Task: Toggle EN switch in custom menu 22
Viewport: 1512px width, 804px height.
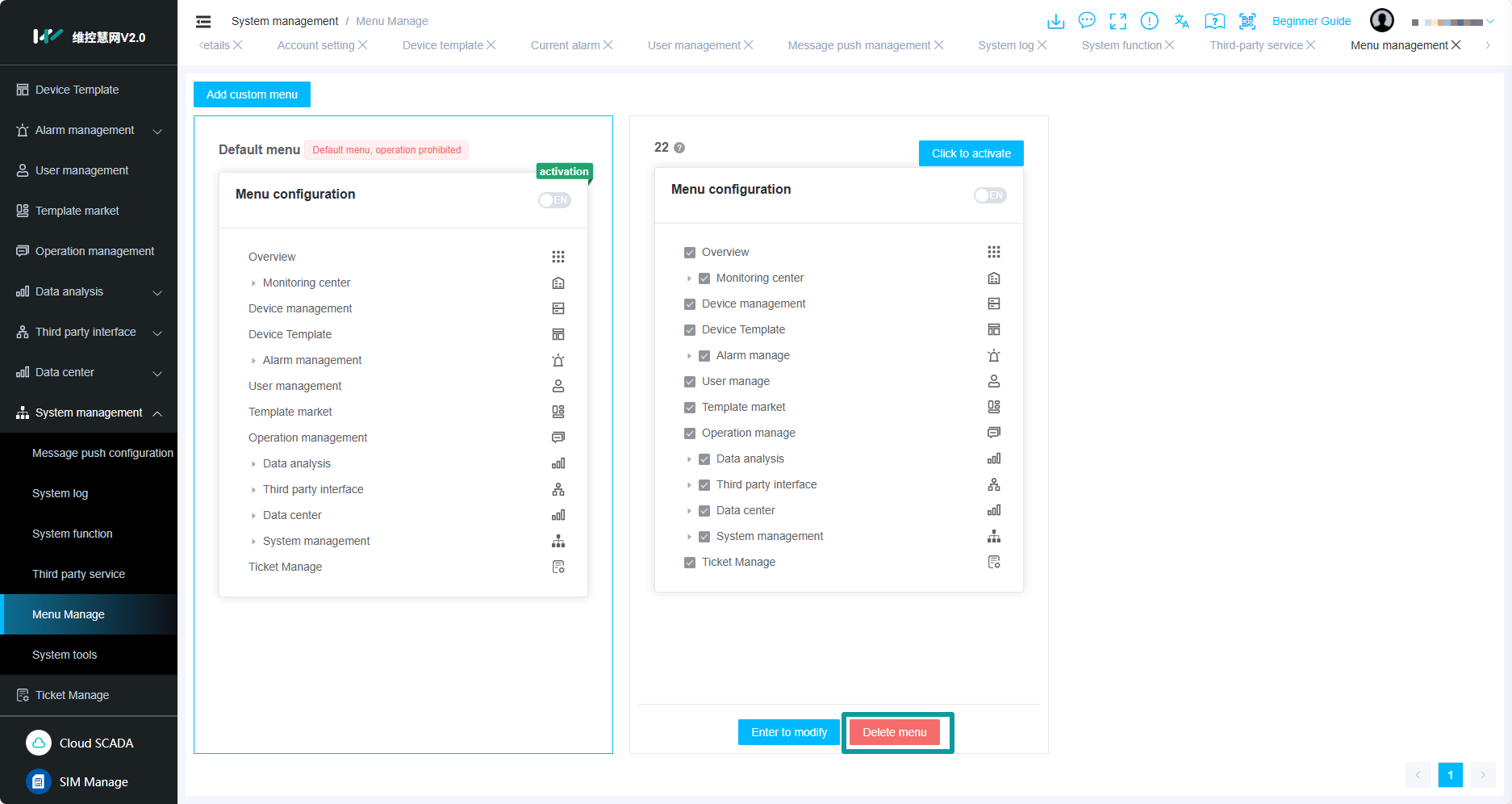Action: point(990,195)
